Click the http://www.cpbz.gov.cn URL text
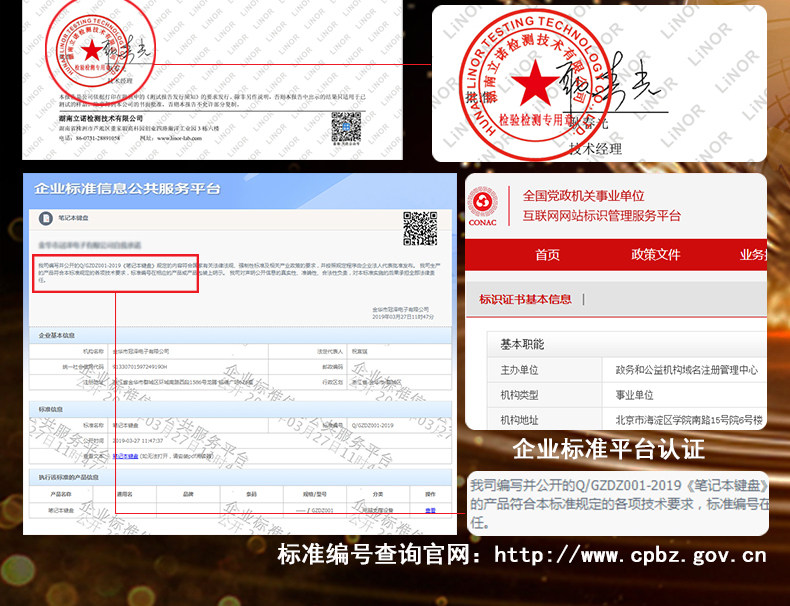 tap(630, 555)
